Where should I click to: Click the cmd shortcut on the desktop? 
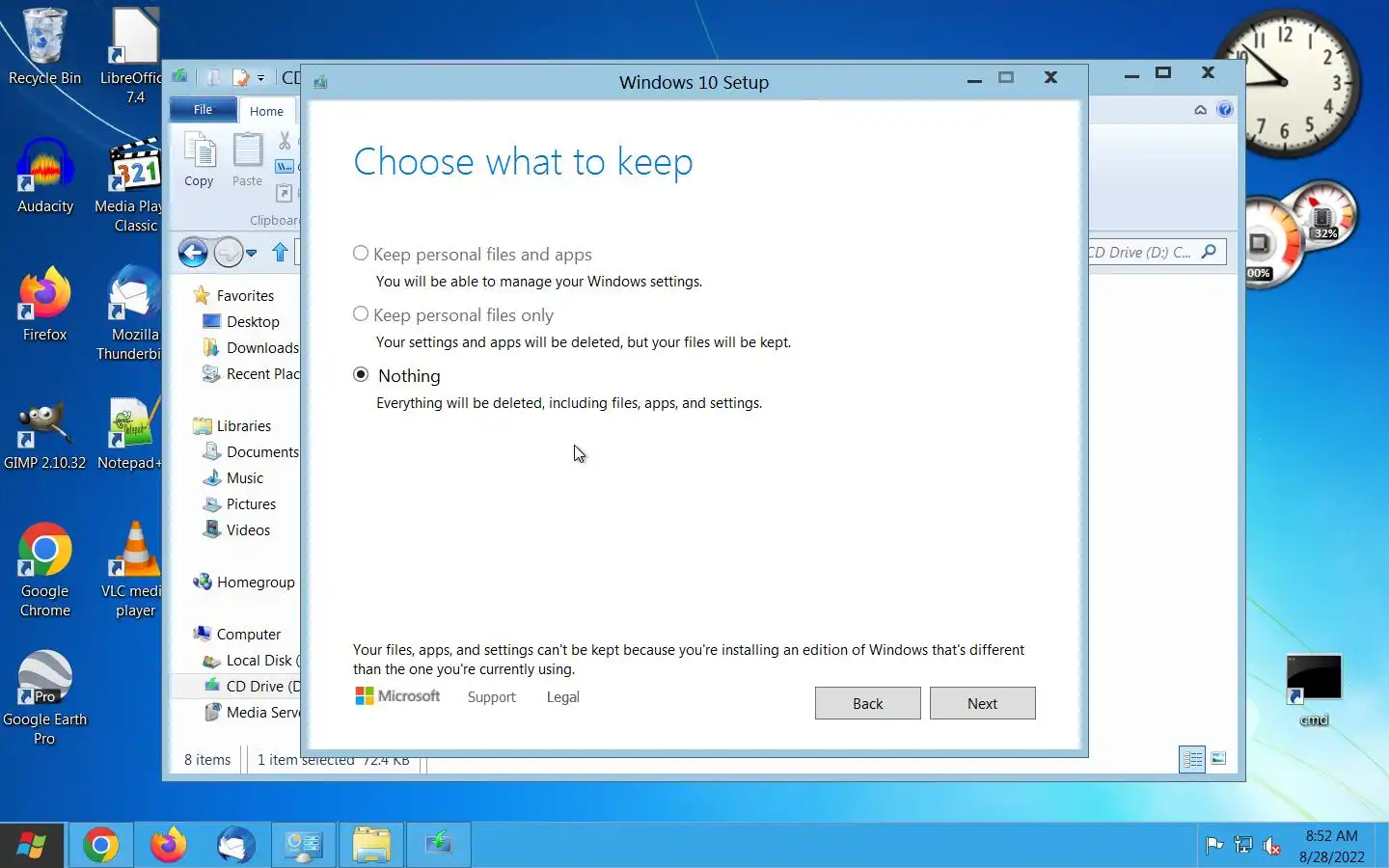[1314, 690]
